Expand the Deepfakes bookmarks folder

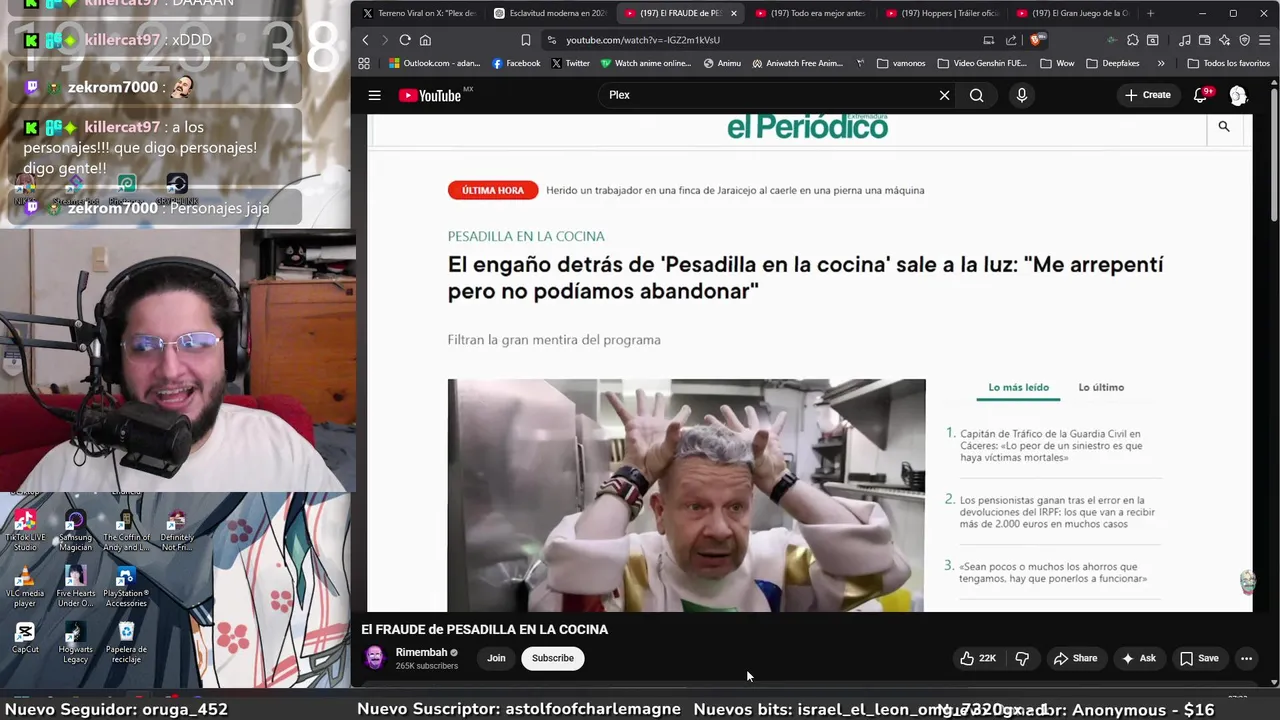[1112, 63]
